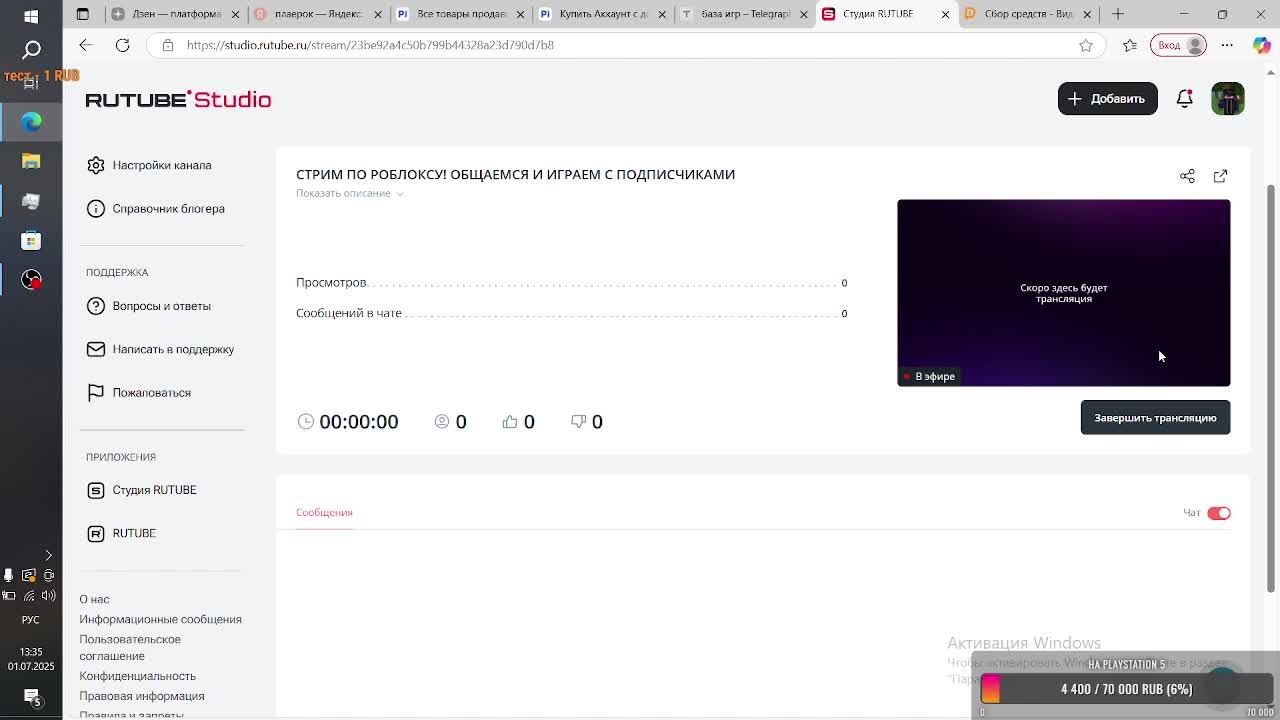Open Справочник блогера in the sidebar

[x=156, y=209]
